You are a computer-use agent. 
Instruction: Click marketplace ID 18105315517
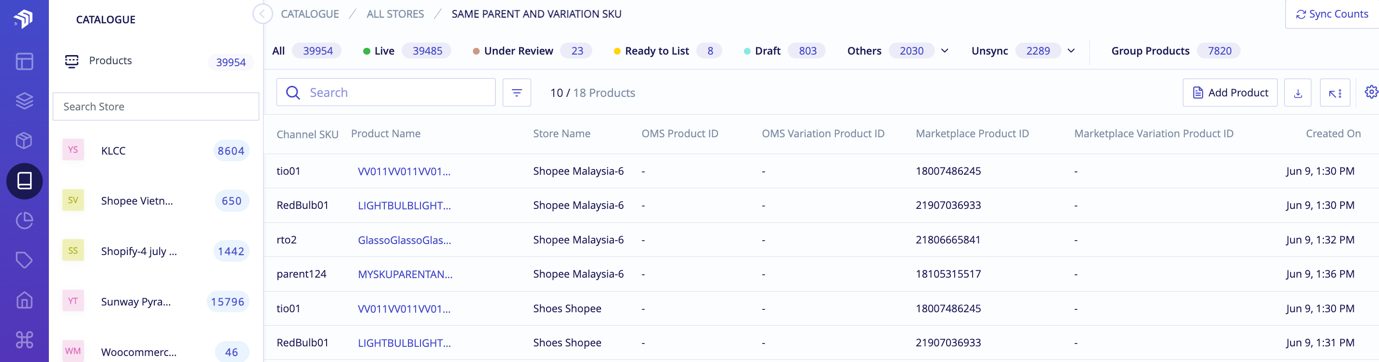(948, 274)
